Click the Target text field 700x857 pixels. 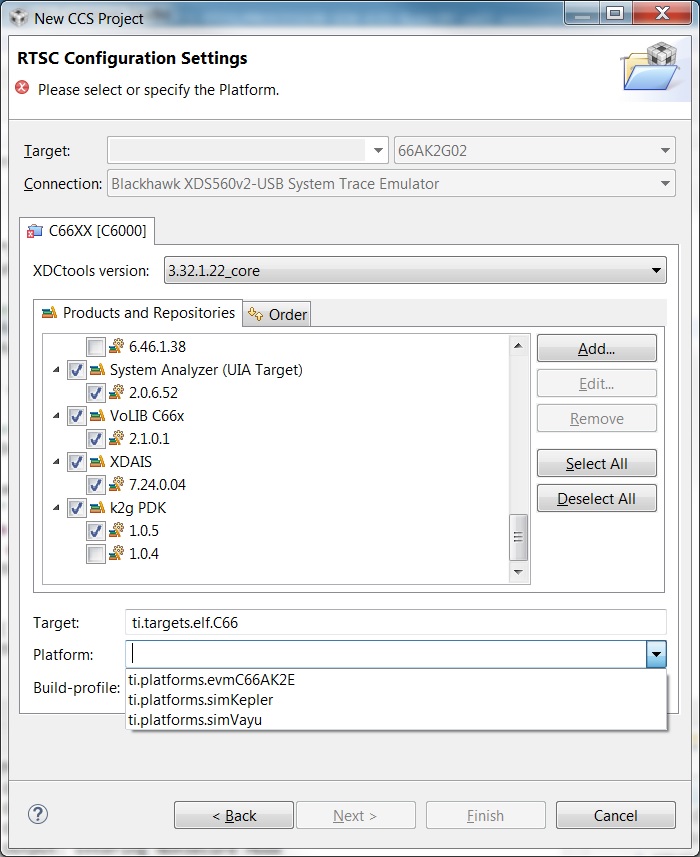pyautogui.click(x=395, y=622)
